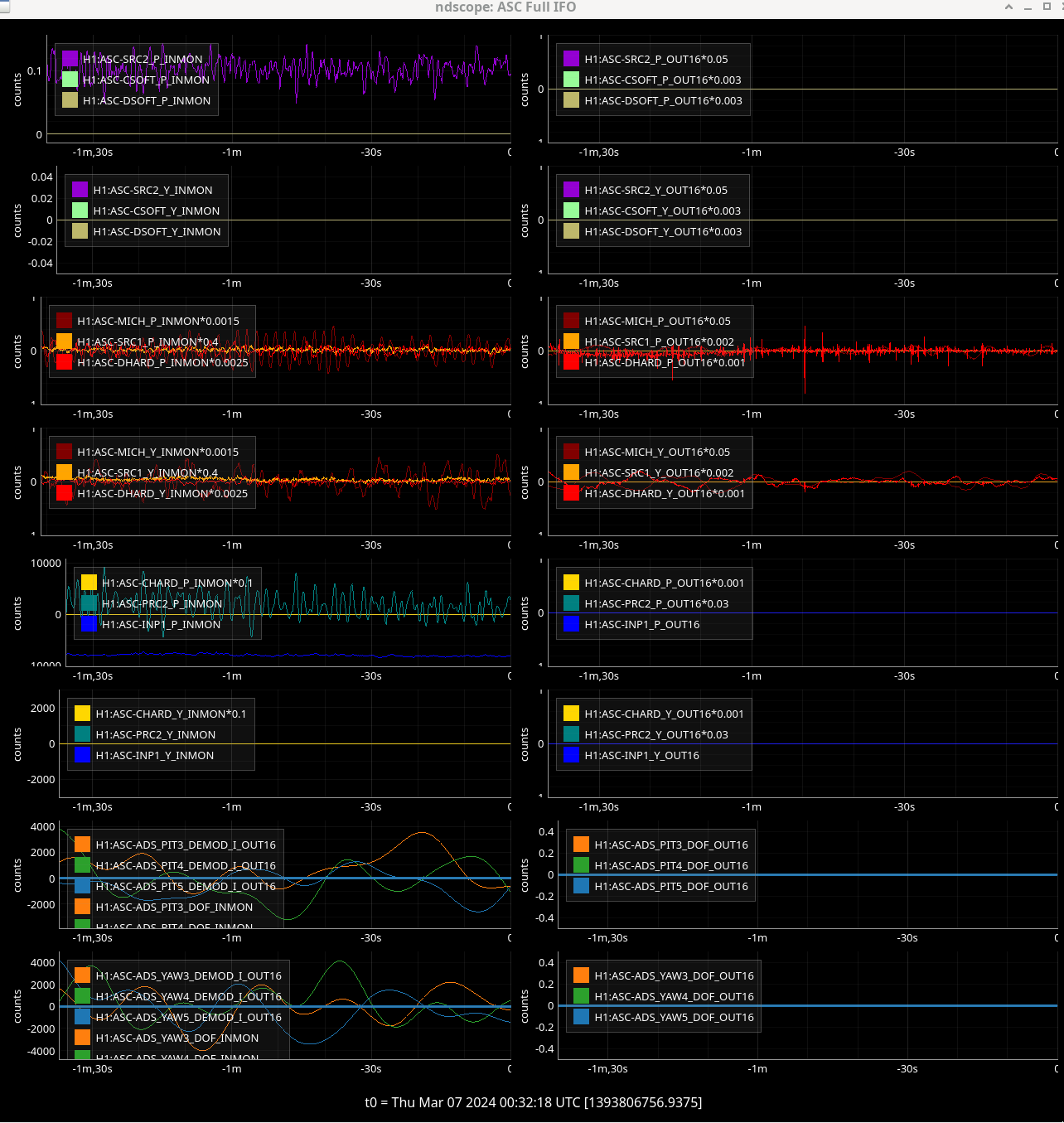Click the t0 timestamp label at bottom
The image size is (1064, 1123).
[x=533, y=1102]
